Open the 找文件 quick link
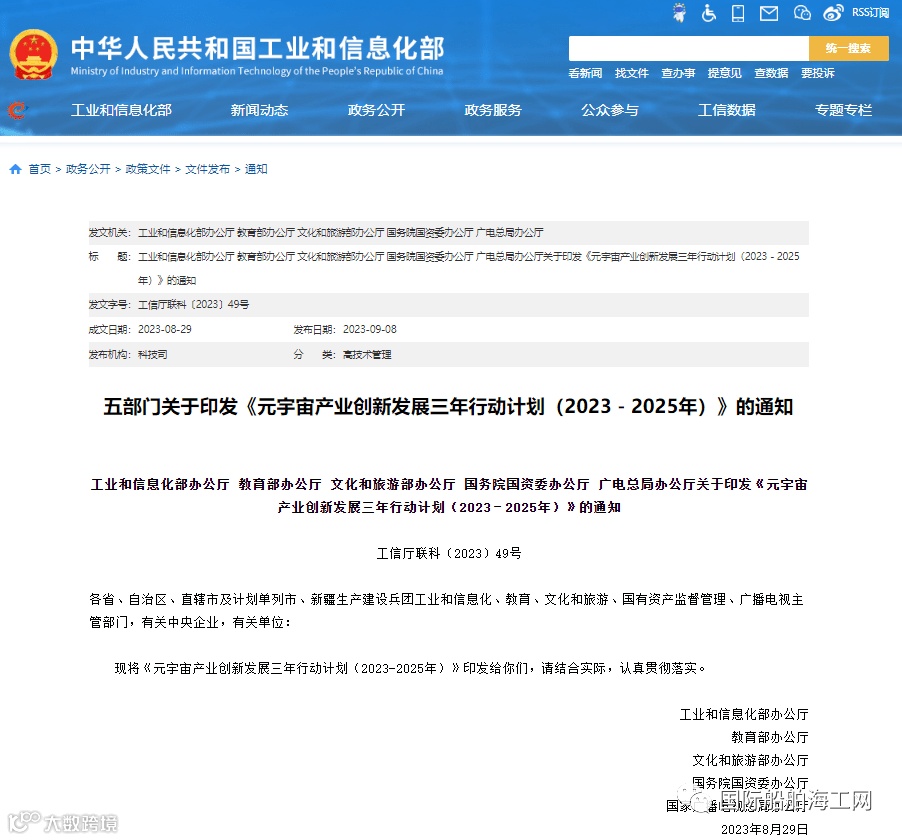The height and width of the screenshot is (840, 902). pos(632,73)
